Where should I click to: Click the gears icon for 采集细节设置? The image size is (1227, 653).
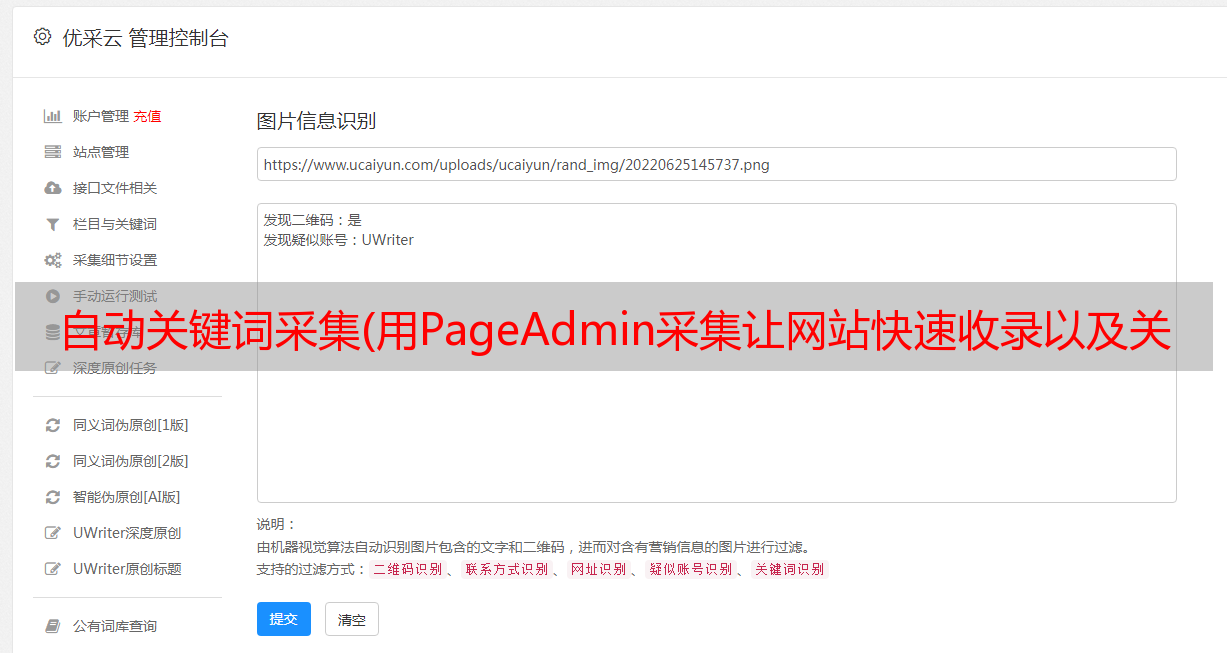click(53, 260)
